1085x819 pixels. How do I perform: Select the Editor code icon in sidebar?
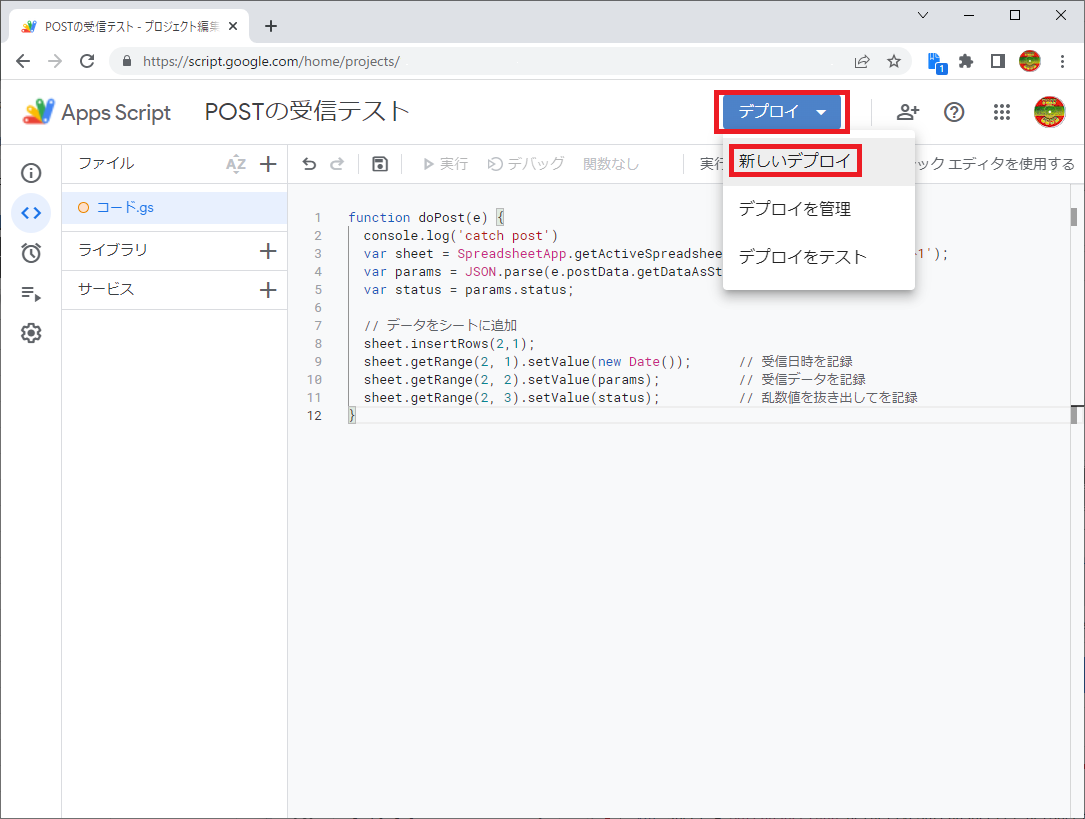point(31,212)
